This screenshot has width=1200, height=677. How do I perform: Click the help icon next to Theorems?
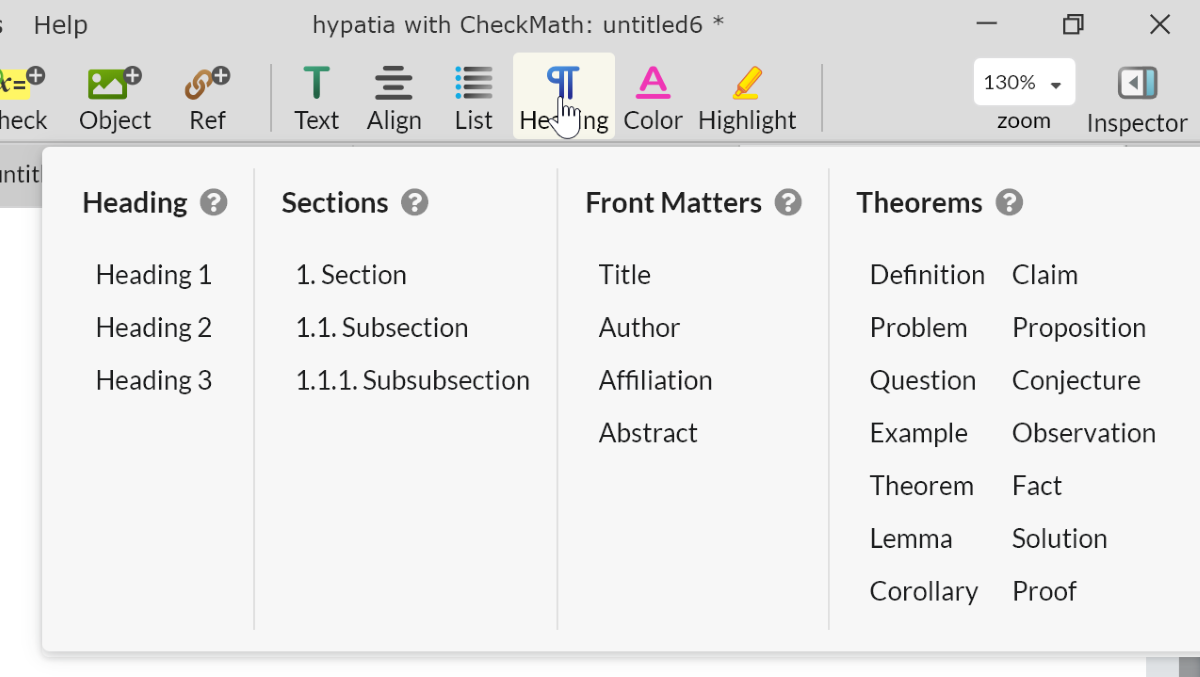point(1009,203)
